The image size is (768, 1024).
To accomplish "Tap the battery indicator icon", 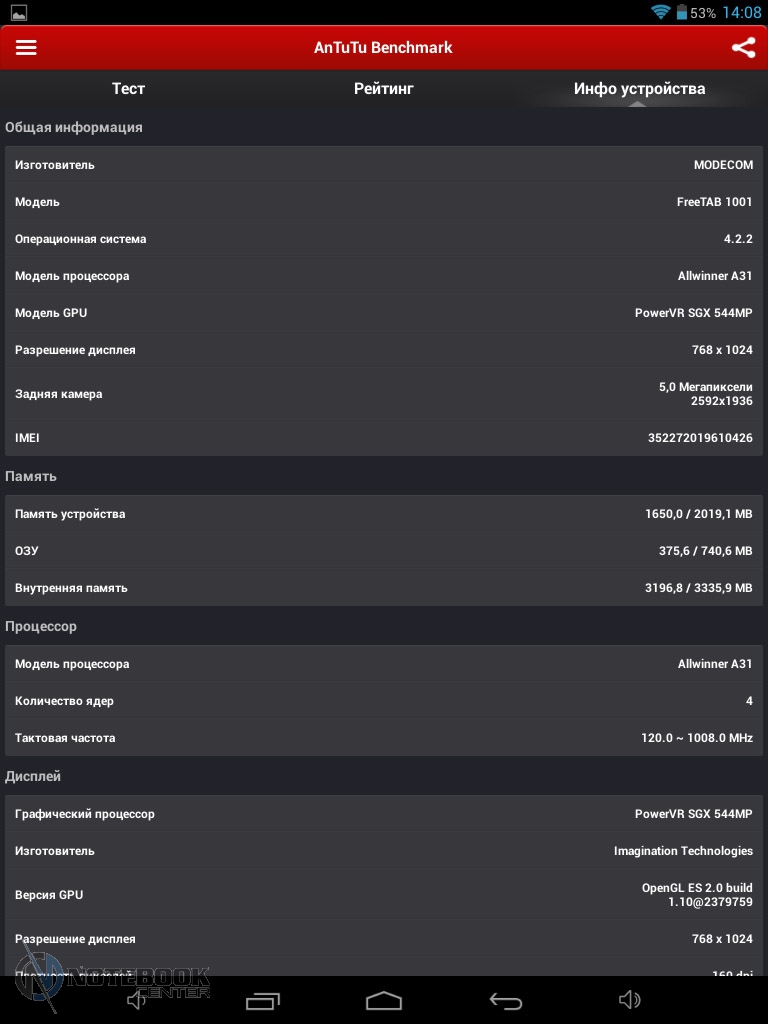I will pyautogui.click(x=682, y=13).
